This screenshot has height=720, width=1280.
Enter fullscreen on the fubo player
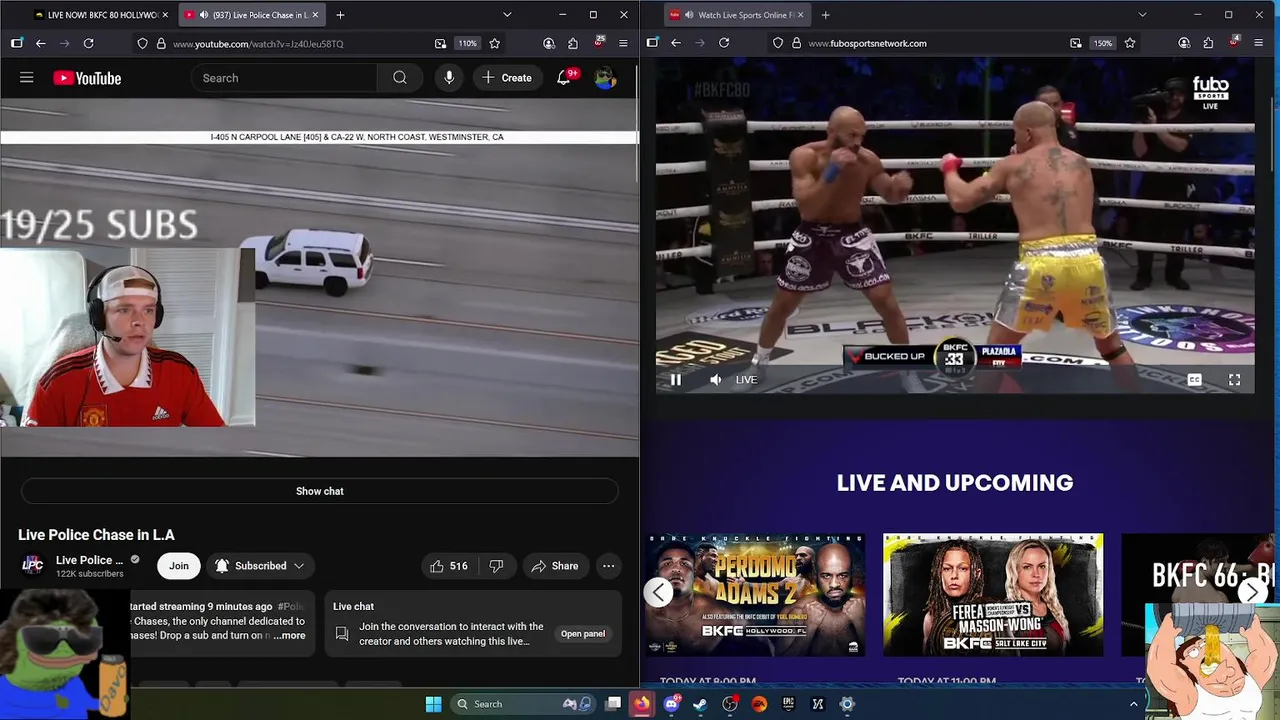click(x=1234, y=380)
